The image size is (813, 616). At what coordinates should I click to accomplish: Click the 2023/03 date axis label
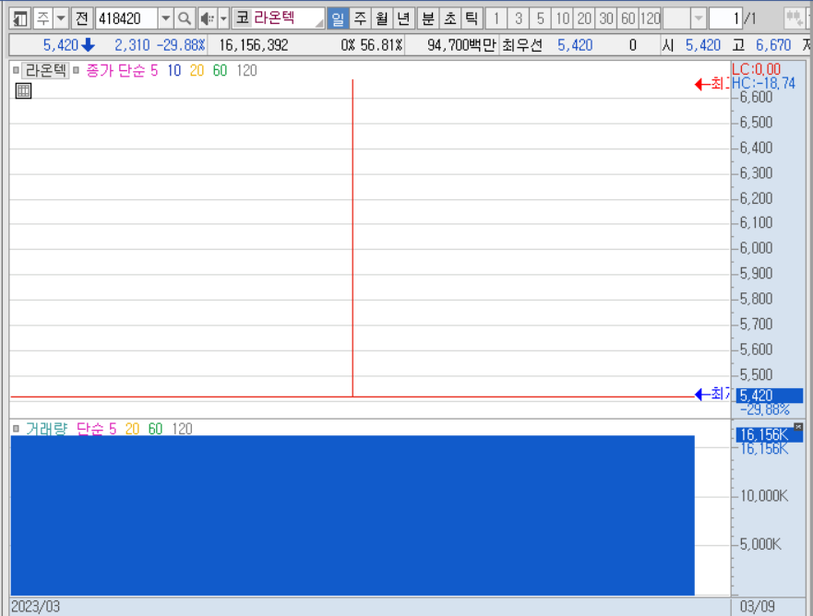(35, 606)
